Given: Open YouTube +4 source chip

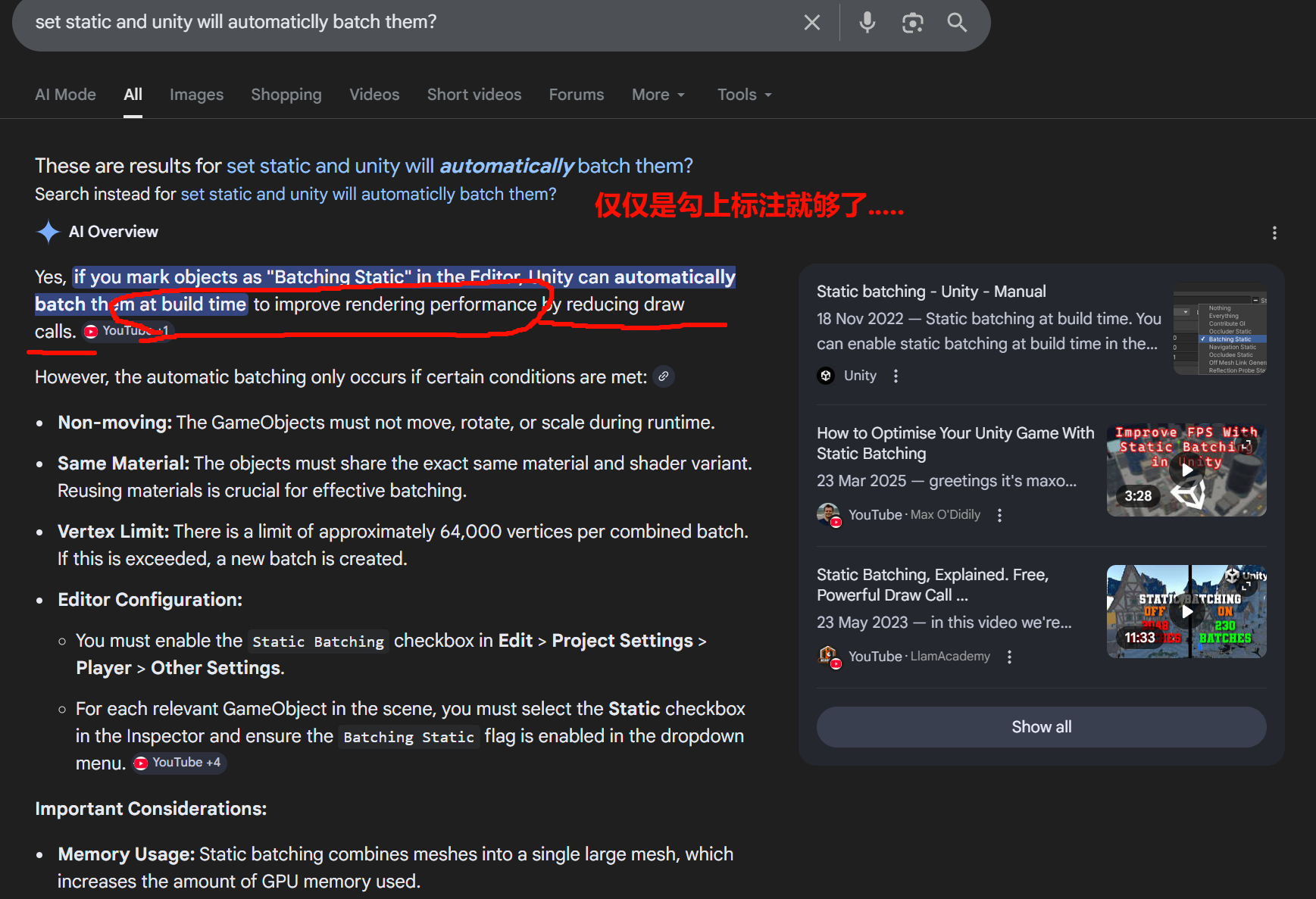Looking at the screenshot, I should (179, 763).
